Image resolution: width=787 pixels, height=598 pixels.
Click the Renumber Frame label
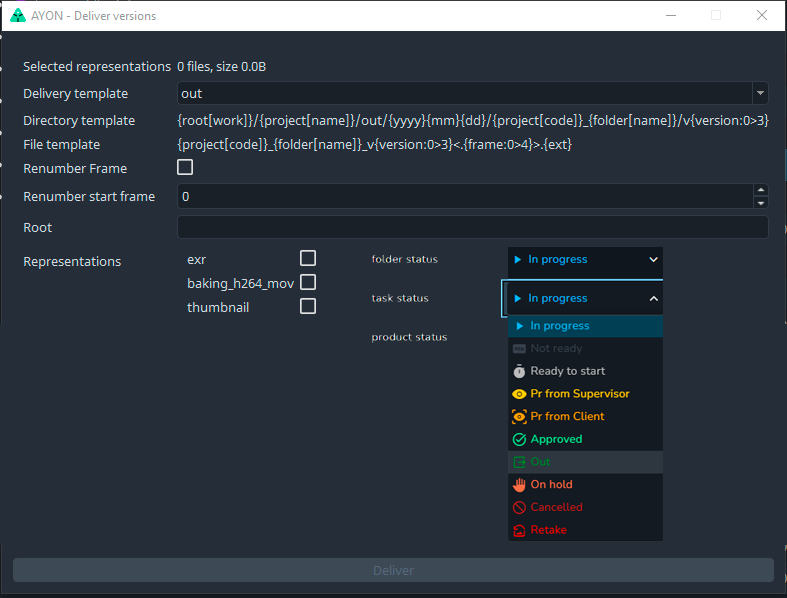(x=75, y=169)
